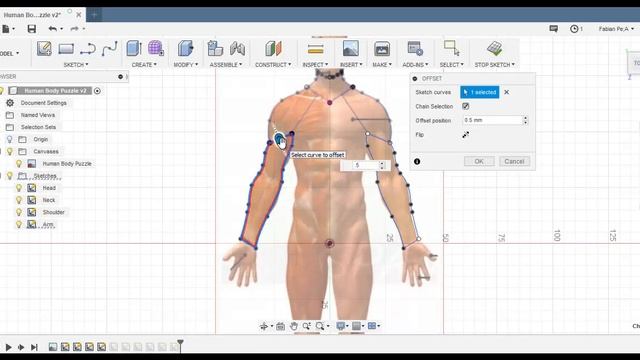The image size is (640, 360).
Task: Click the info icon in Offset dialog
Action: point(417,162)
